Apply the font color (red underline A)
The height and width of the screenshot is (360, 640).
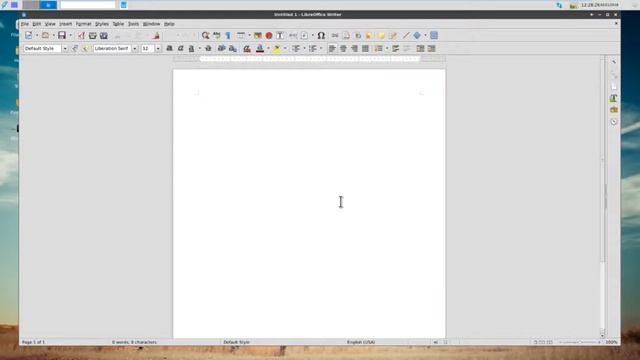tap(260, 49)
